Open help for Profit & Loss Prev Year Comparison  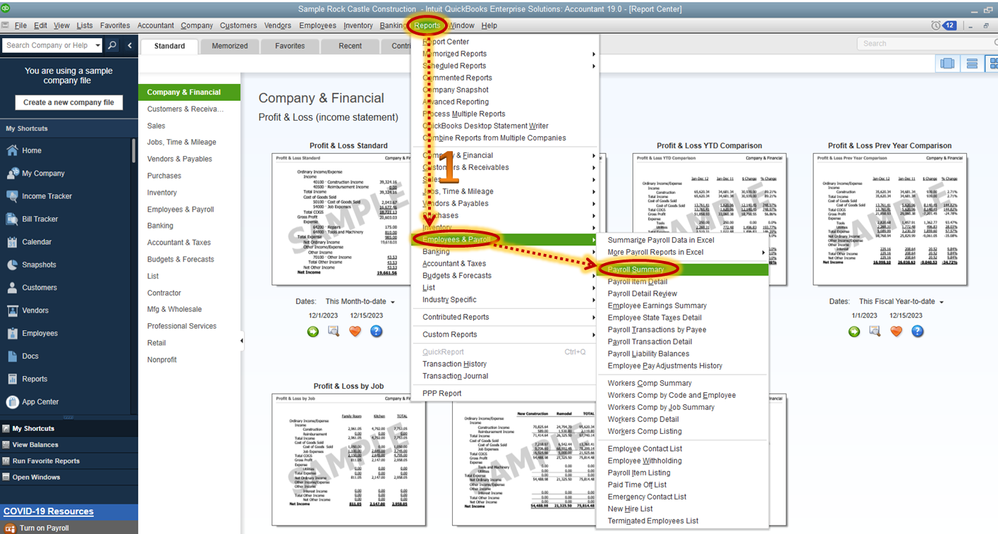[x=917, y=332]
